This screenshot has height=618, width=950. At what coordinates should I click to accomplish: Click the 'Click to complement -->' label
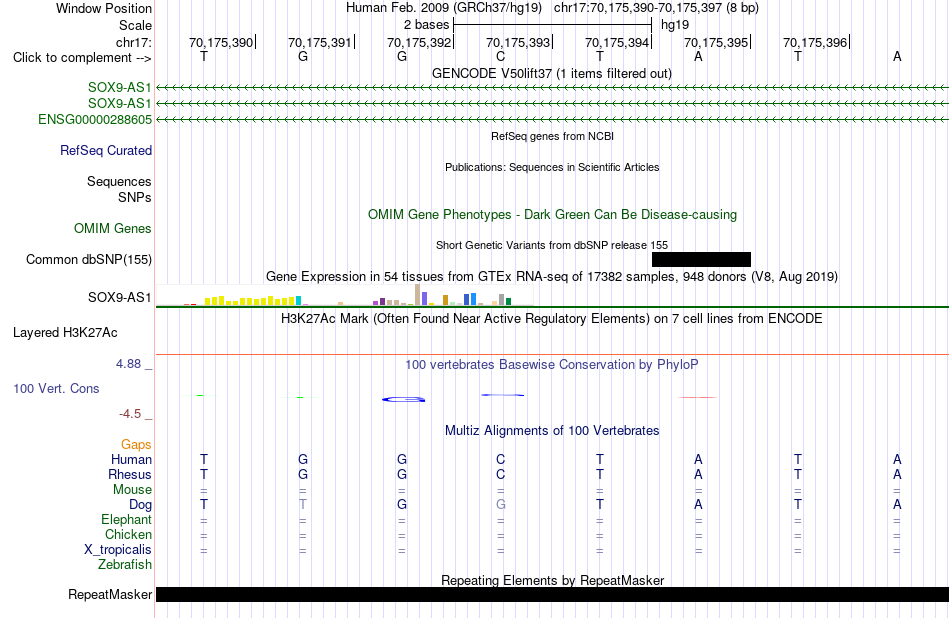click(82, 58)
